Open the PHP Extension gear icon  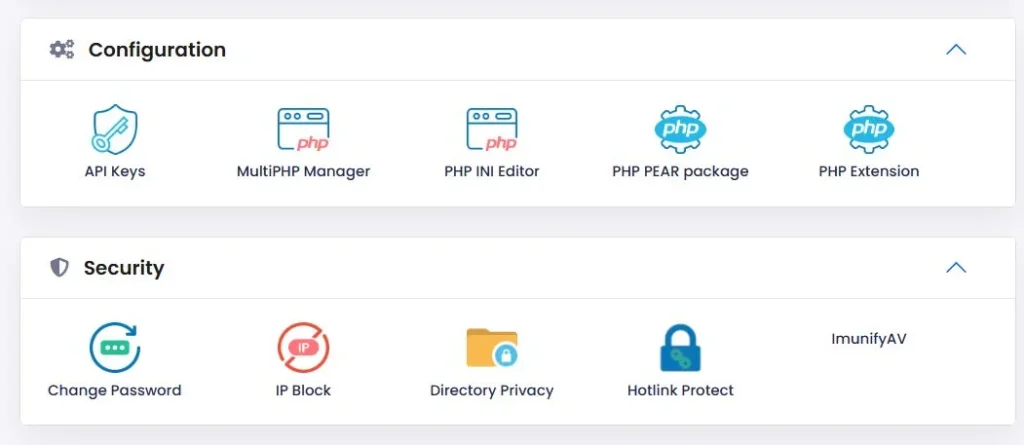(869, 130)
